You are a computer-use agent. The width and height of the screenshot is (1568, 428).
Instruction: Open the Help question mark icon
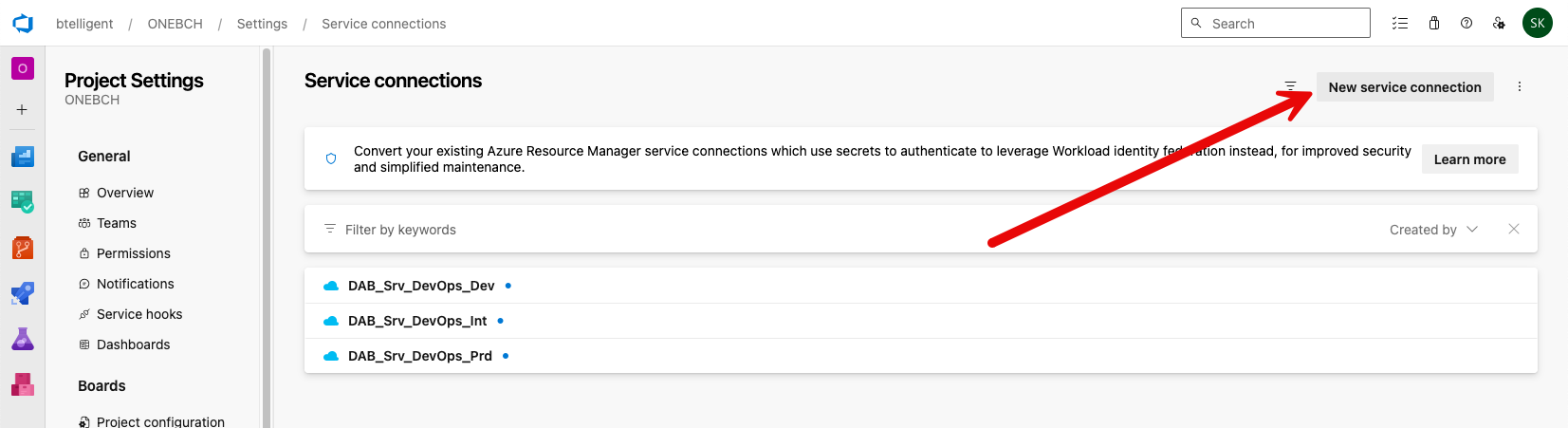point(1467,24)
